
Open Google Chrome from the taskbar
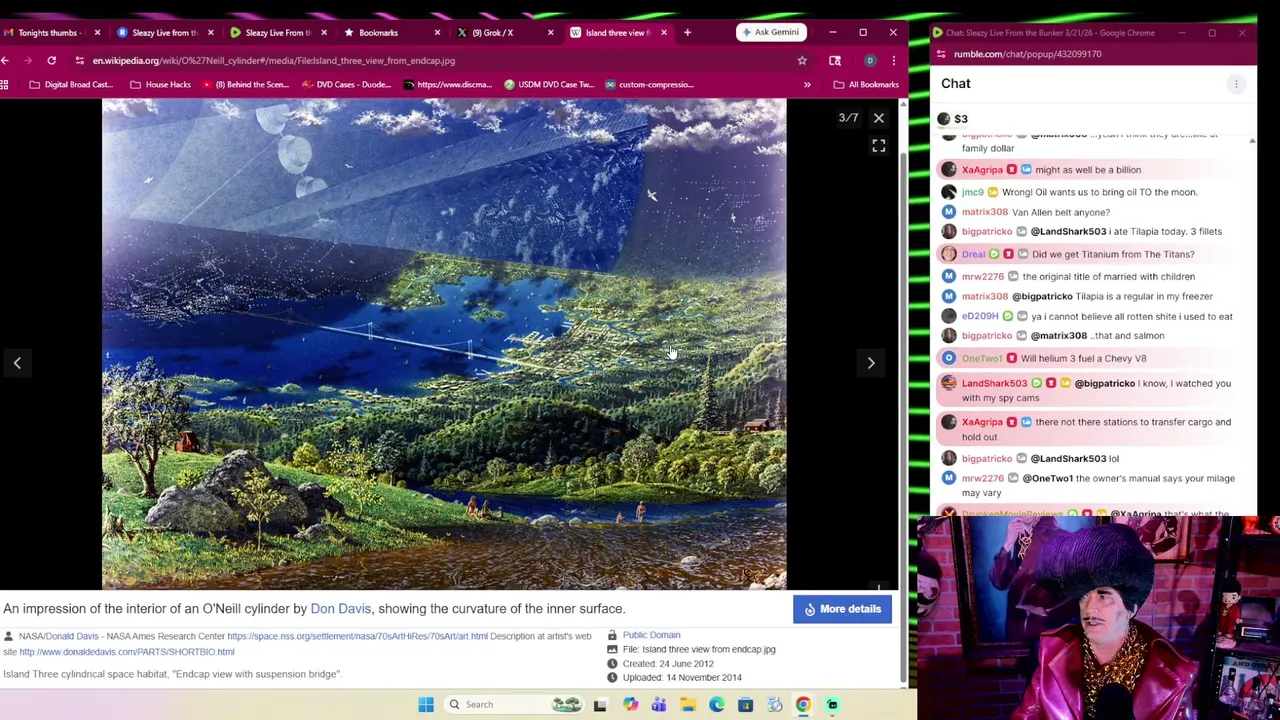pos(803,705)
